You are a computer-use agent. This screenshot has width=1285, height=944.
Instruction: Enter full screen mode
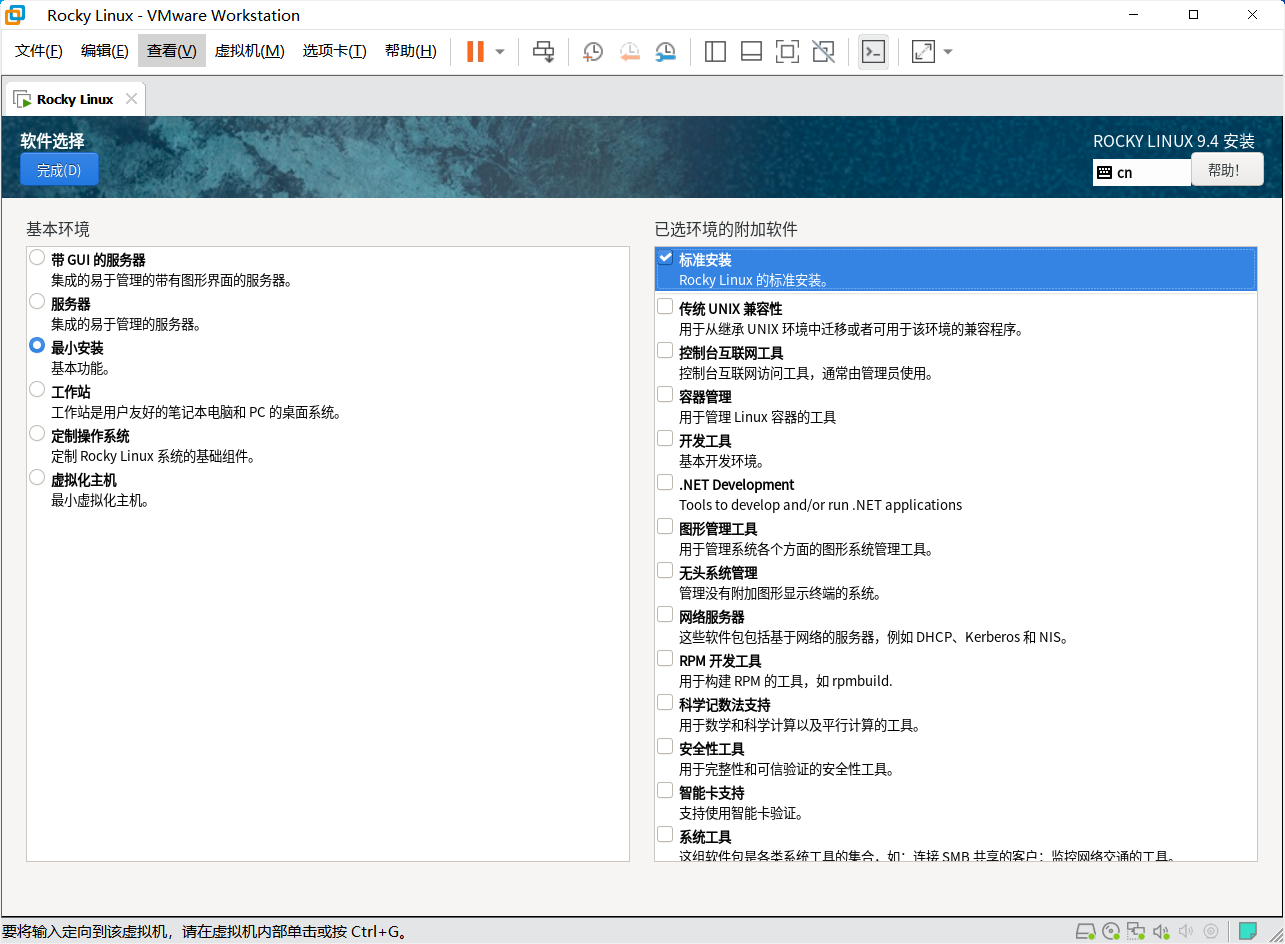(787, 51)
